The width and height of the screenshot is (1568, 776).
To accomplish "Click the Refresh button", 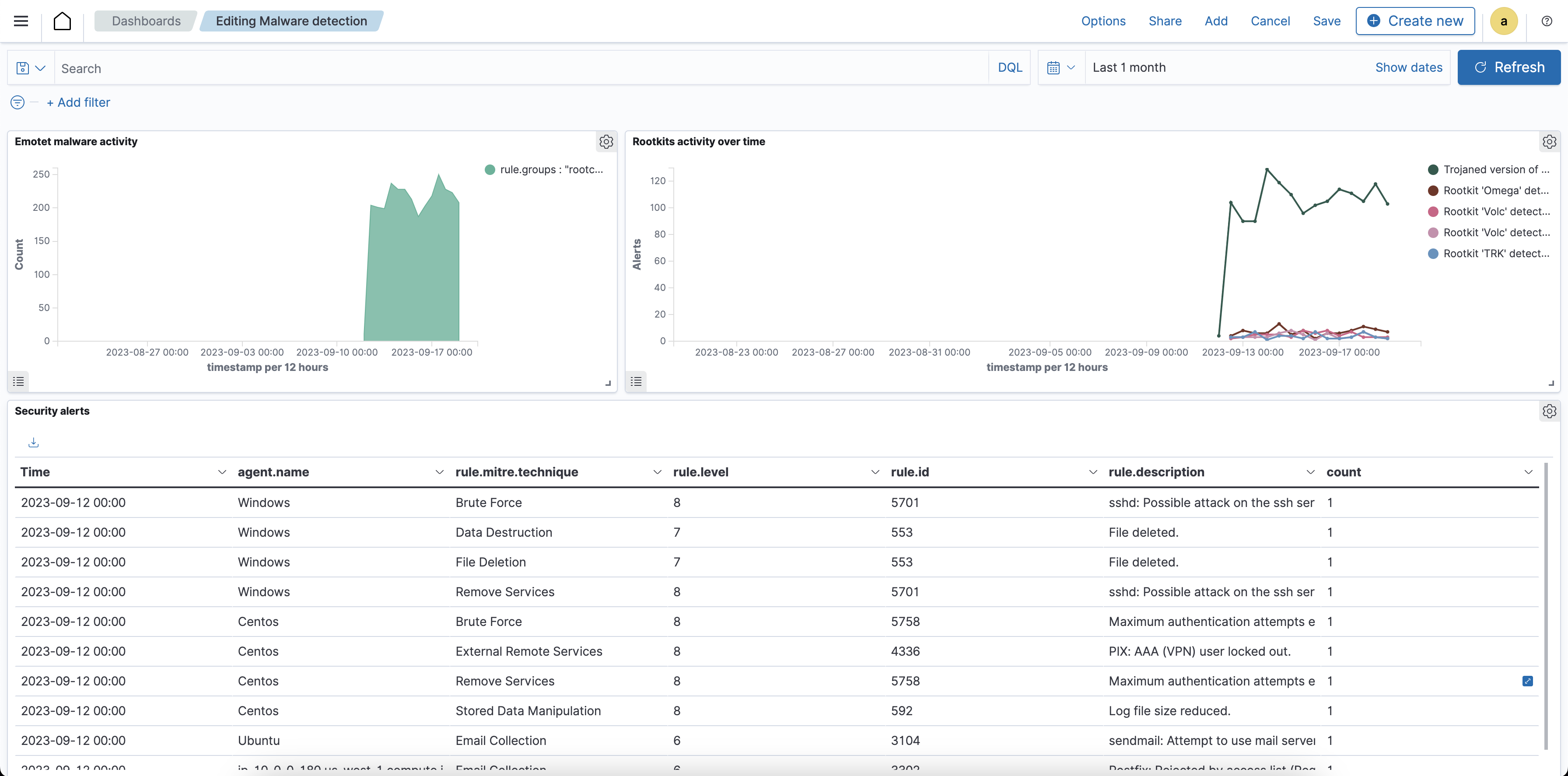I will (x=1509, y=67).
